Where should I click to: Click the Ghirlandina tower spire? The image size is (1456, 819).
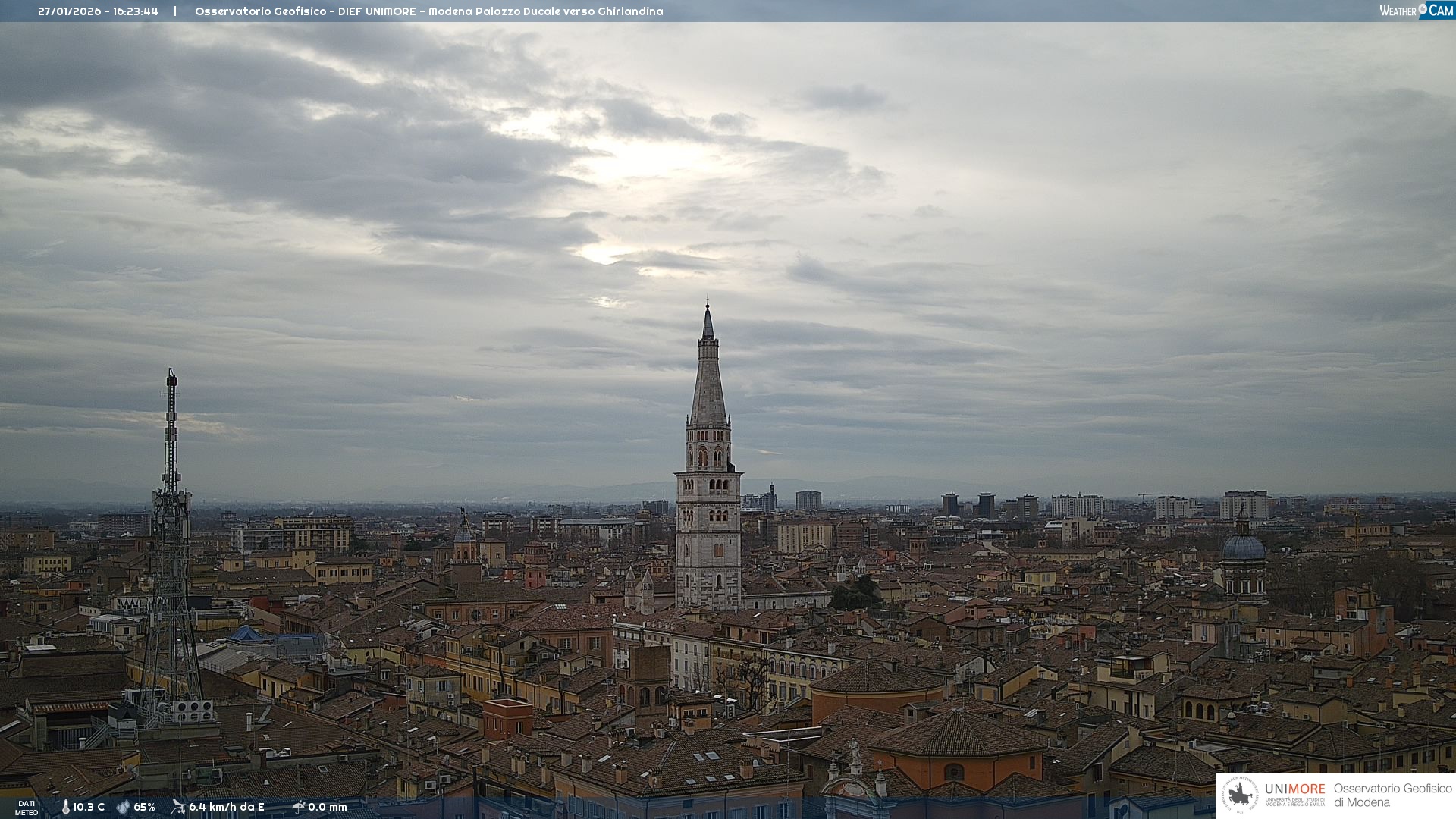click(x=708, y=379)
